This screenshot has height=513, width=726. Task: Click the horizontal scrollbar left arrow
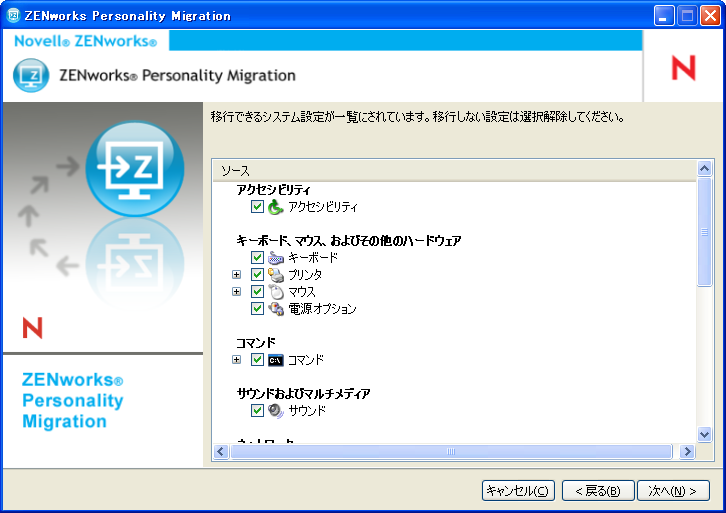221,451
